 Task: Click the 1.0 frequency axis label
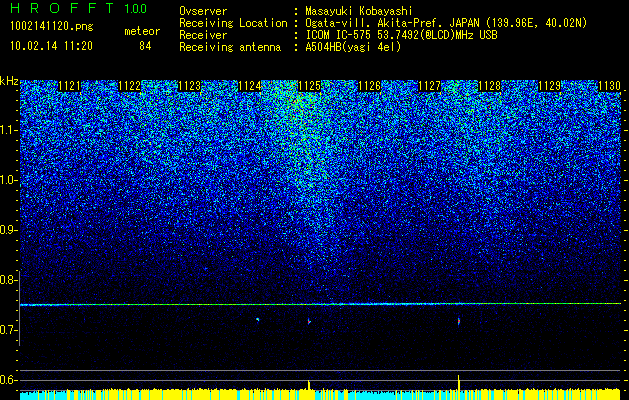click(x=8, y=180)
